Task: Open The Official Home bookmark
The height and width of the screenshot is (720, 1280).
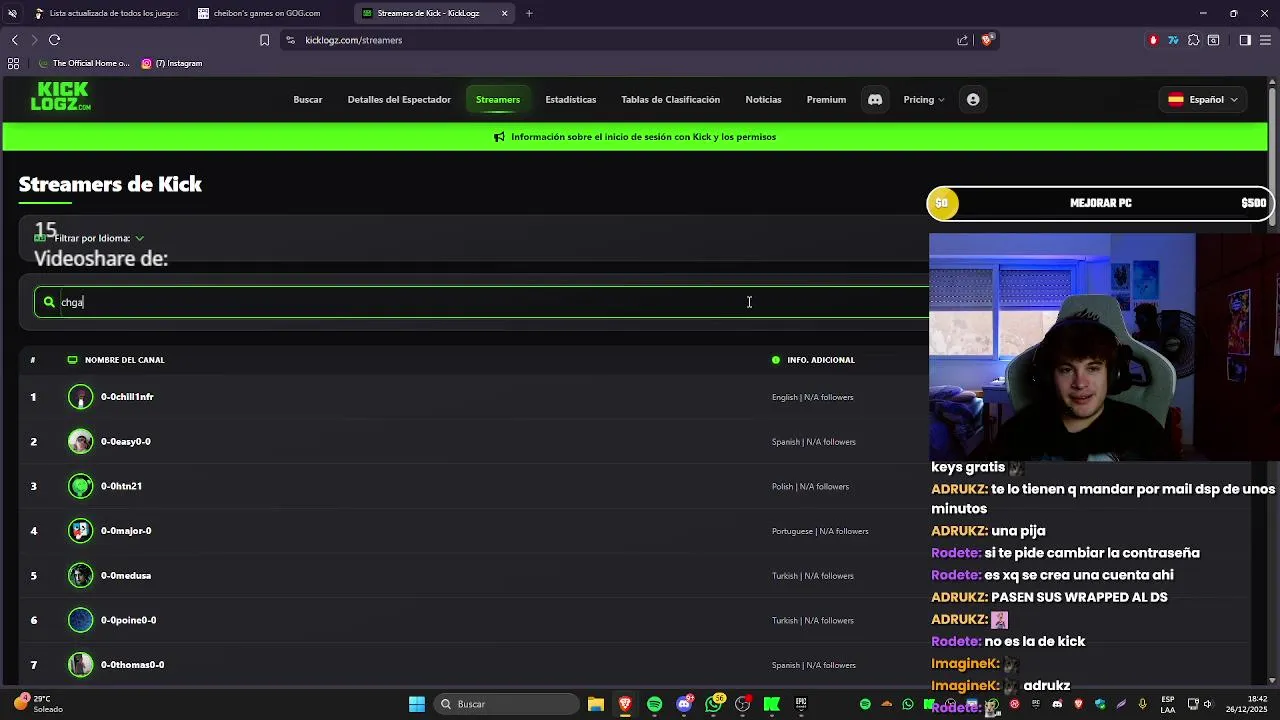Action: click(84, 63)
